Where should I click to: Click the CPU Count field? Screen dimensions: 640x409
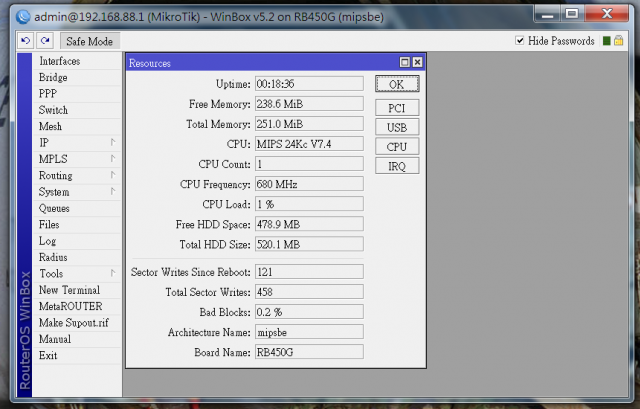point(309,164)
